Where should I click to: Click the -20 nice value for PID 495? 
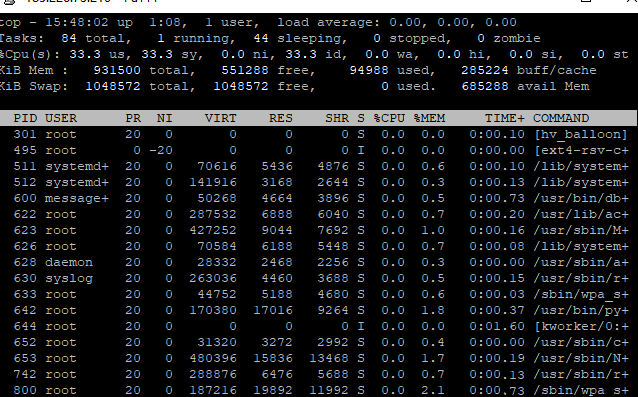161,151
